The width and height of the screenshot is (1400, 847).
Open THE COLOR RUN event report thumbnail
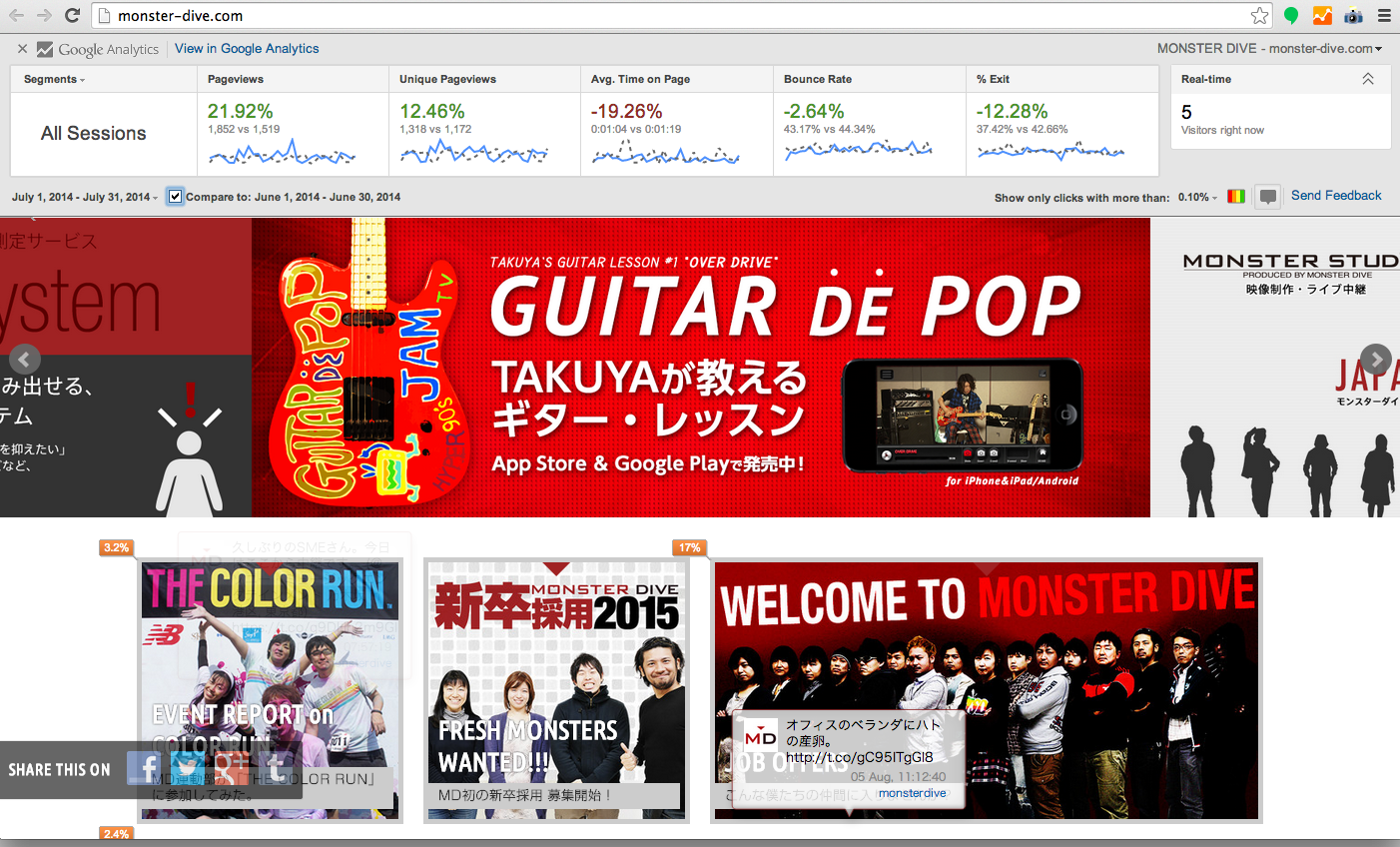[x=270, y=690]
